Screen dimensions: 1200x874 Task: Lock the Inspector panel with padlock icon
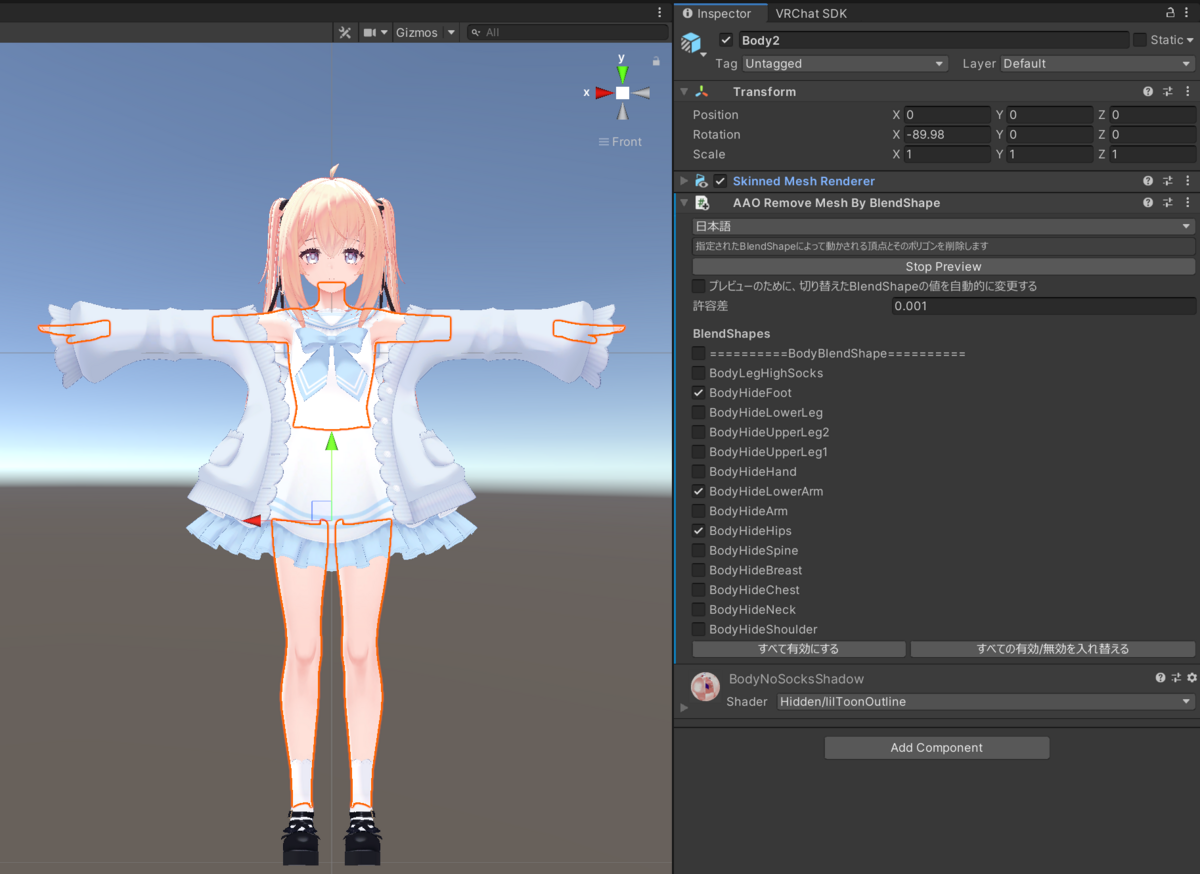[x=1171, y=13]
